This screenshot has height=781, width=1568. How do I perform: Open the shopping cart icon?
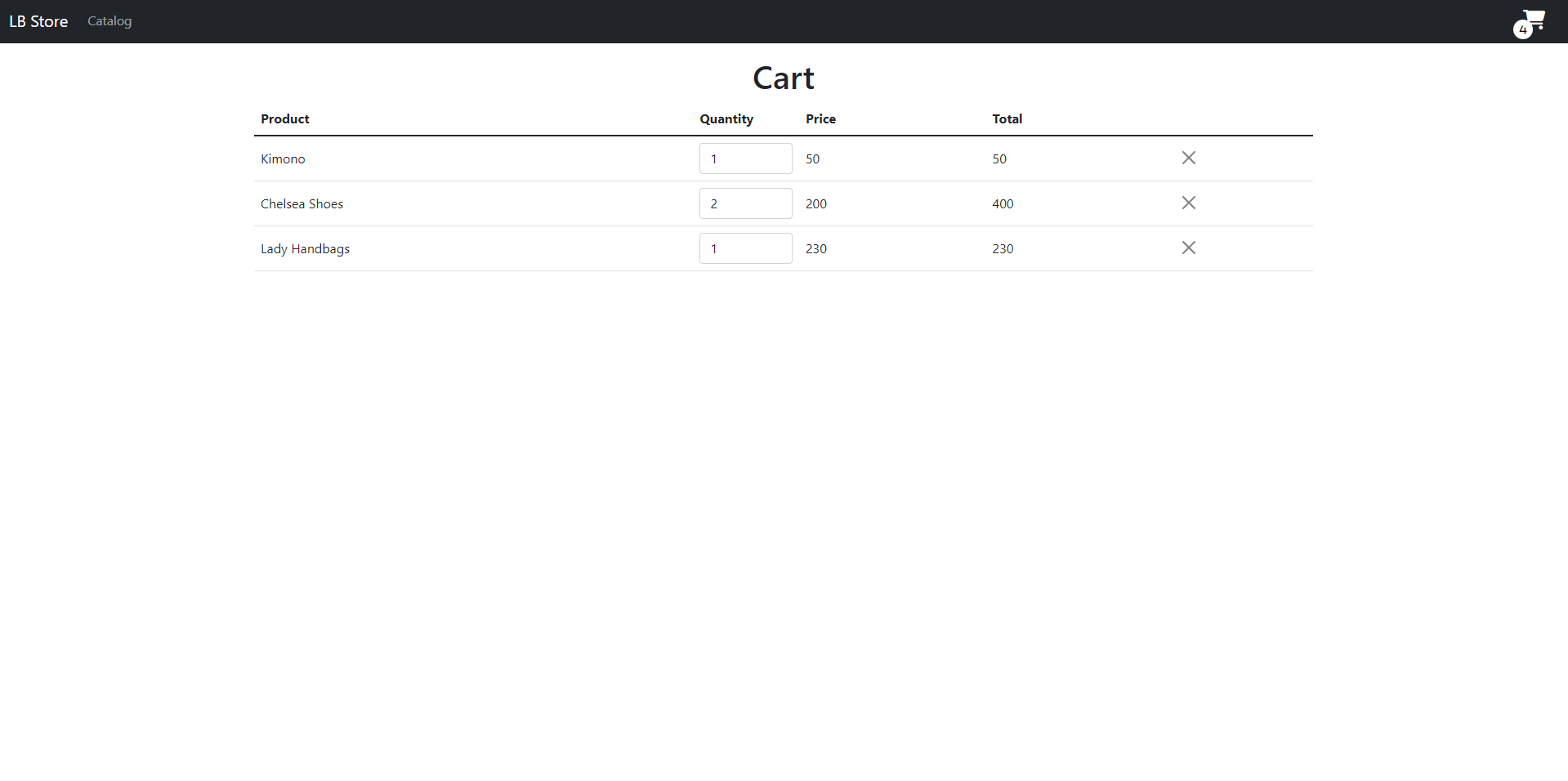[x=1529, y=24]
